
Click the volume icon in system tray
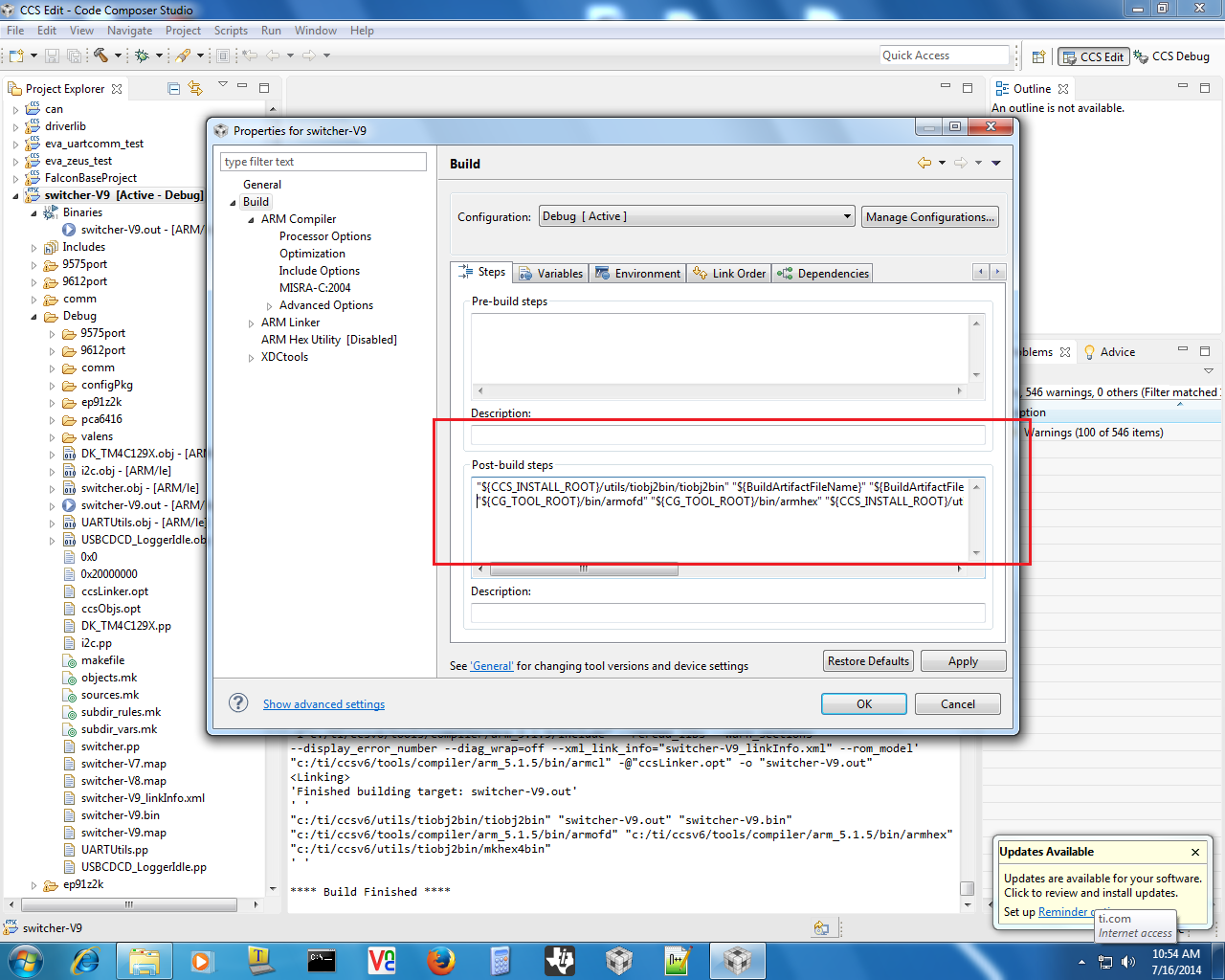(x=1128, y=962)
